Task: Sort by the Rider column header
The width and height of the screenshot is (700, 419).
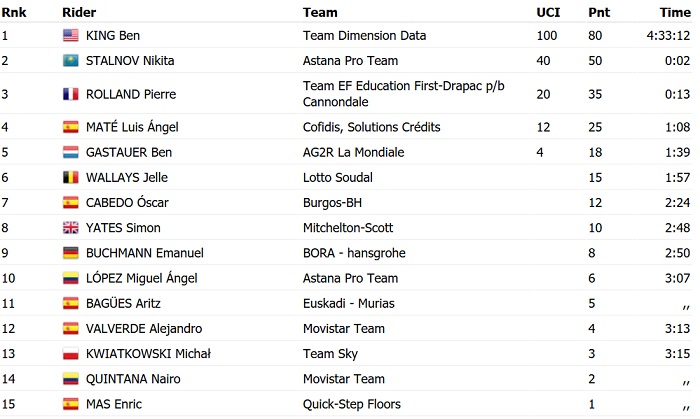Action: pos(79,13)
